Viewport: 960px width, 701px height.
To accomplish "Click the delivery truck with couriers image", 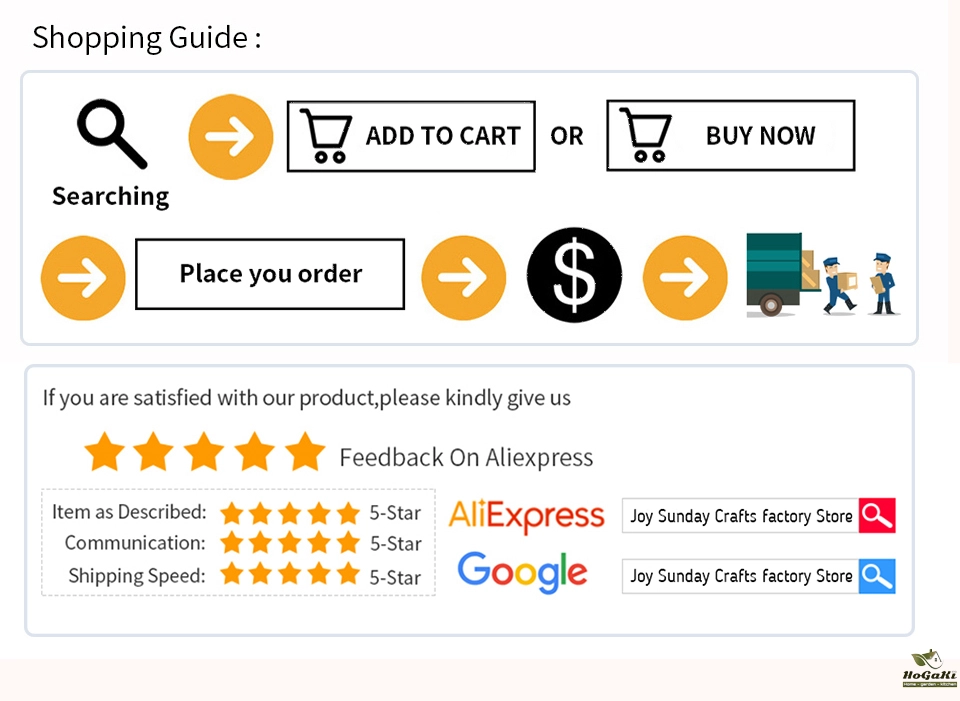I will pyautogui.click(x=820, y=276).
